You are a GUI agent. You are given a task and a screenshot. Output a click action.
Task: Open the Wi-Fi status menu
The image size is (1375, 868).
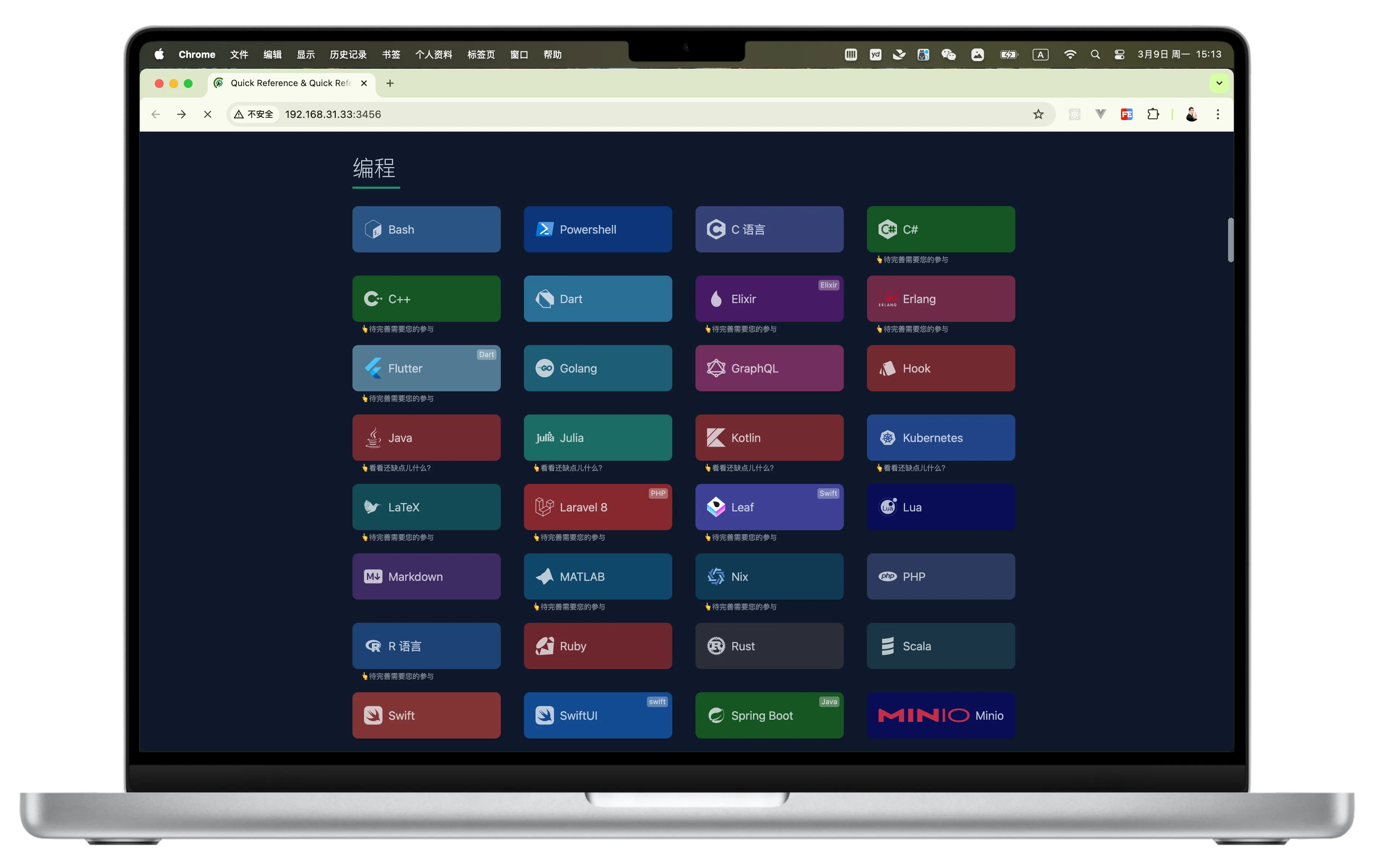[x=1070, y=54]
